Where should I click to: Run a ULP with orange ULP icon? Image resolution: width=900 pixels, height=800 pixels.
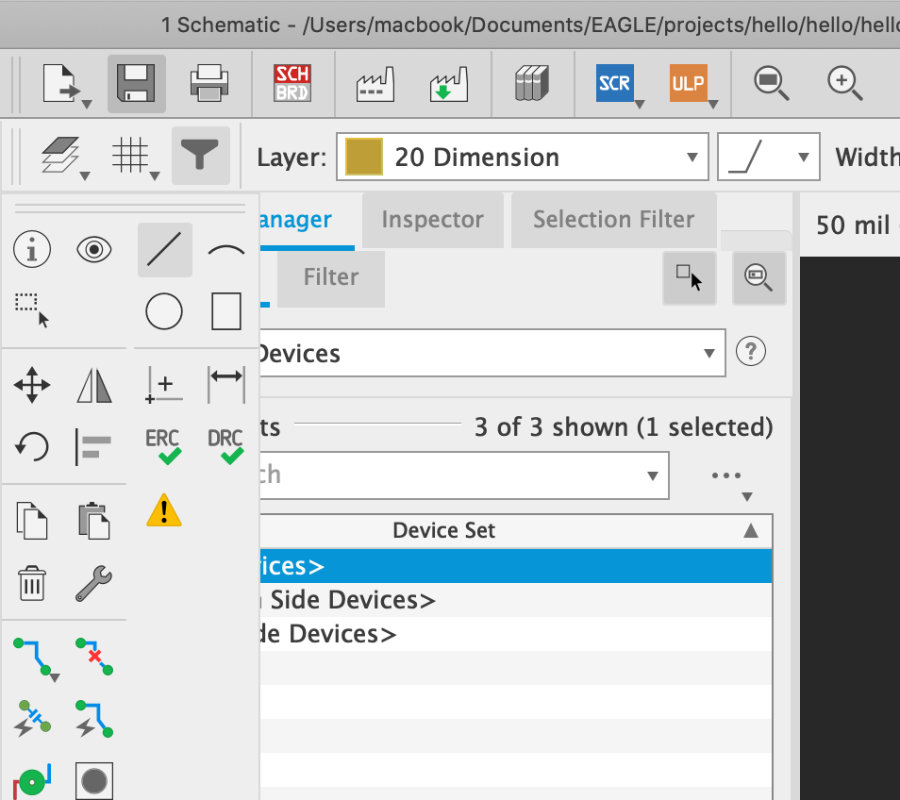(688, 83)
